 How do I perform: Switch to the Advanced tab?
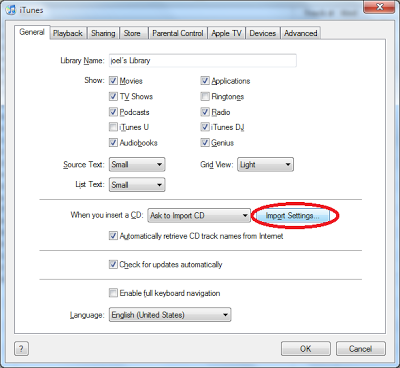coord(300,33)
